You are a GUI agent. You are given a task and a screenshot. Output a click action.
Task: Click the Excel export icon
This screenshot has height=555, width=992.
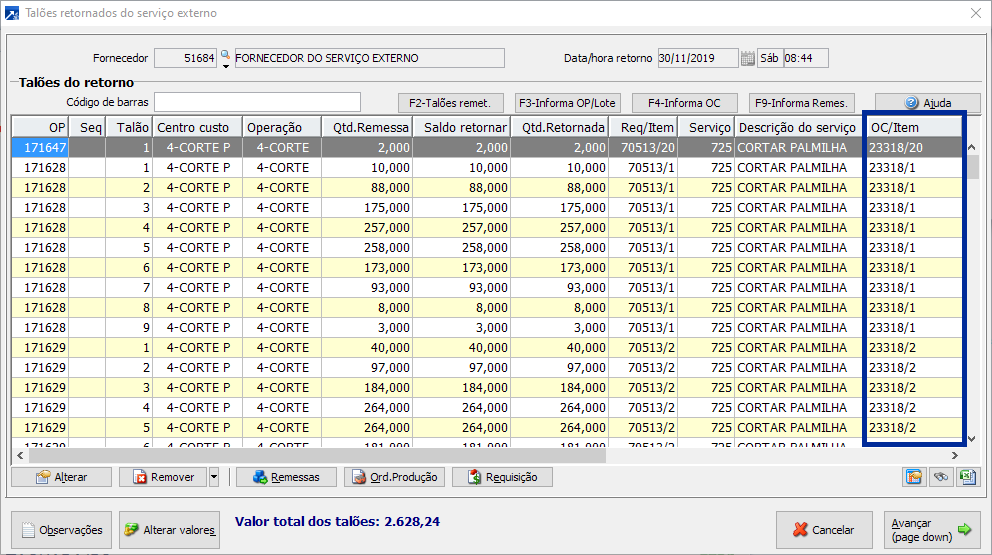[x=967, y=477]
